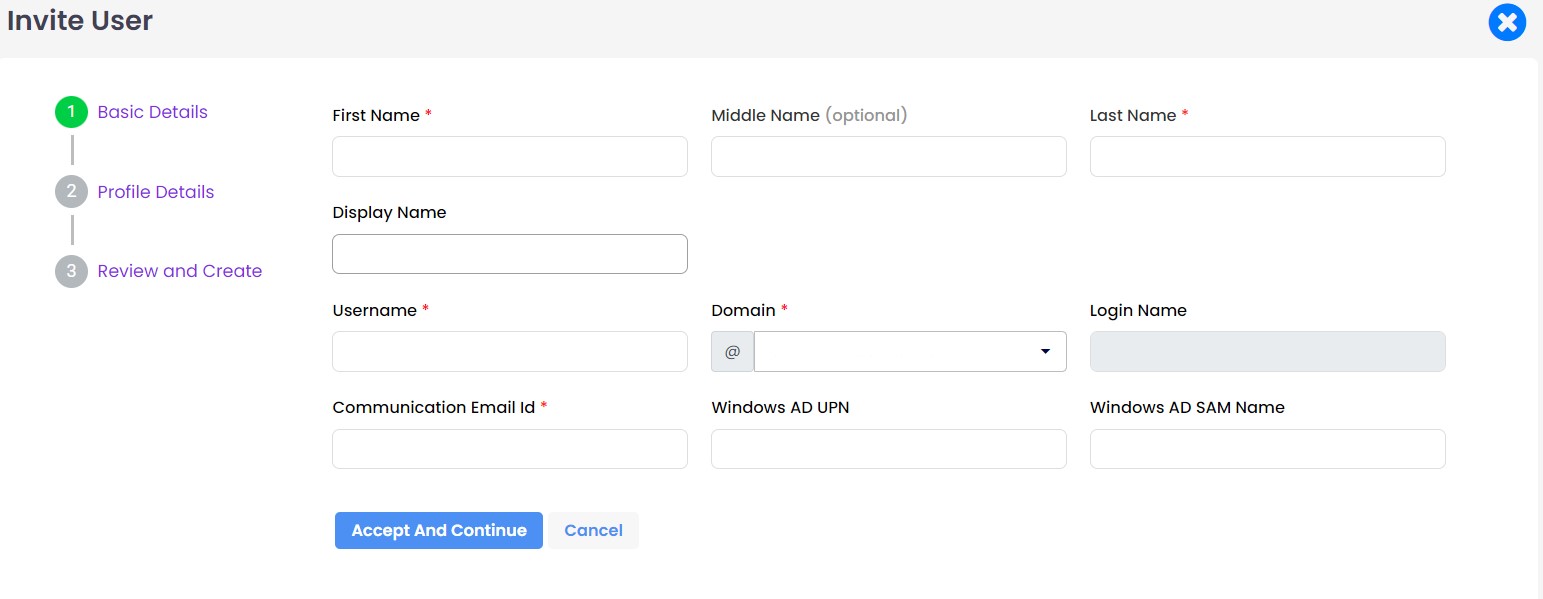
Task: Activate the Username input box
Action: click(510, 352)
